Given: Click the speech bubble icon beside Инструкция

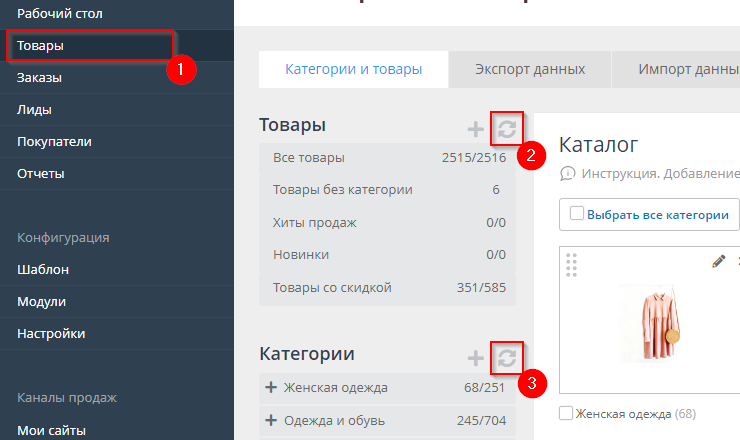Looking at the screenshot, I should 568,174.
